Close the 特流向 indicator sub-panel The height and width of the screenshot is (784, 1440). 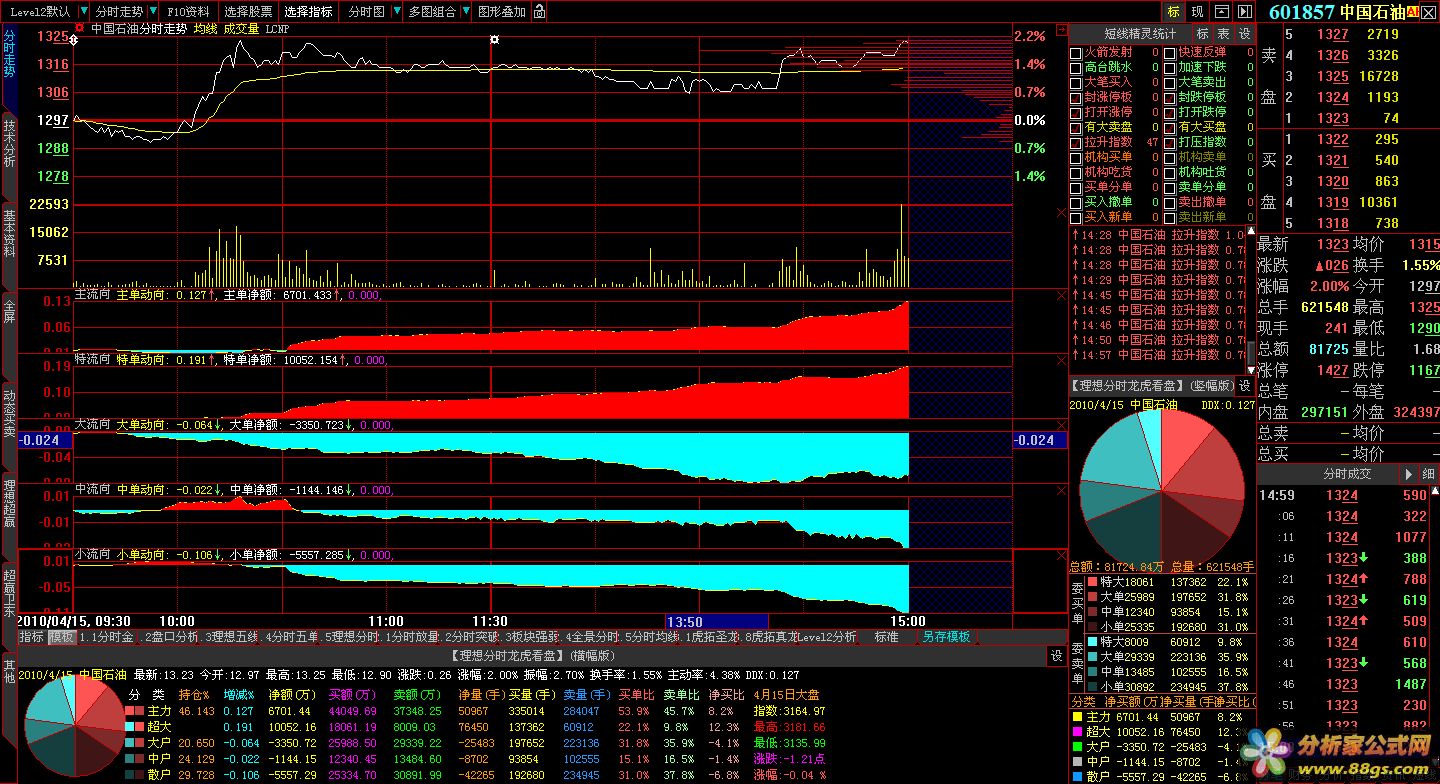tap(1061, 359)
